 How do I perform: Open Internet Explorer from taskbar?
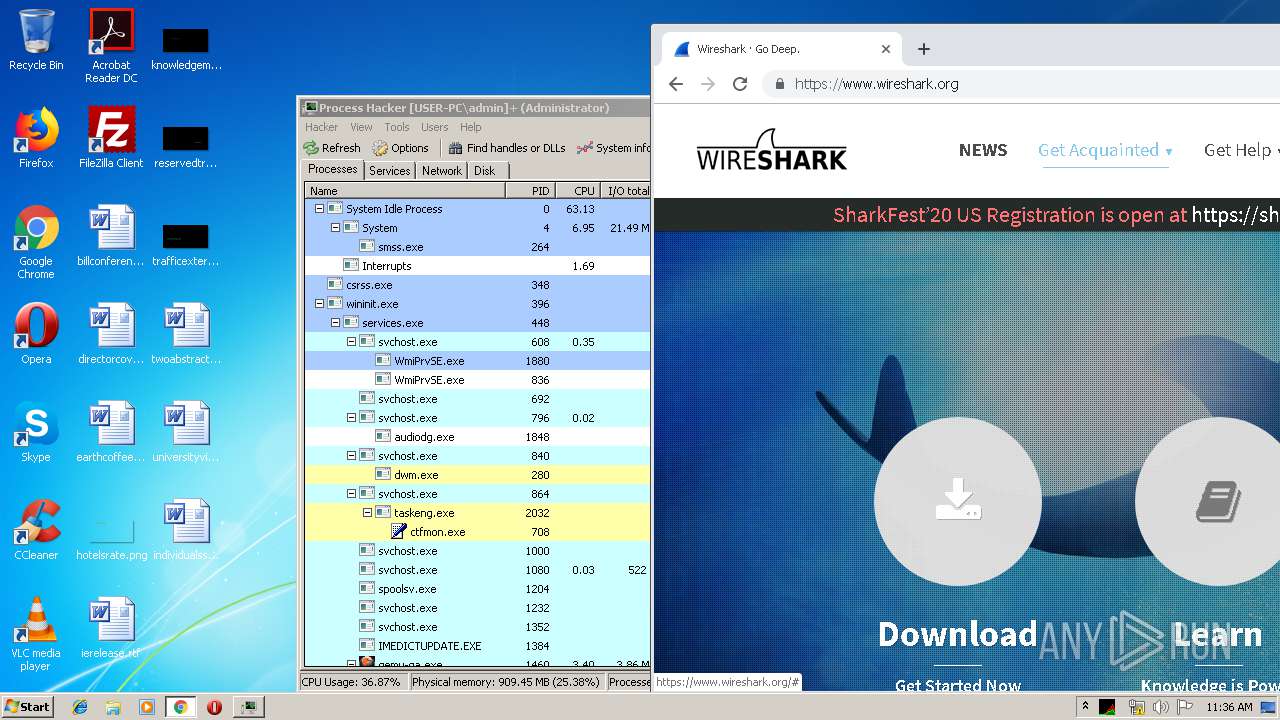(x=80, y=707)
